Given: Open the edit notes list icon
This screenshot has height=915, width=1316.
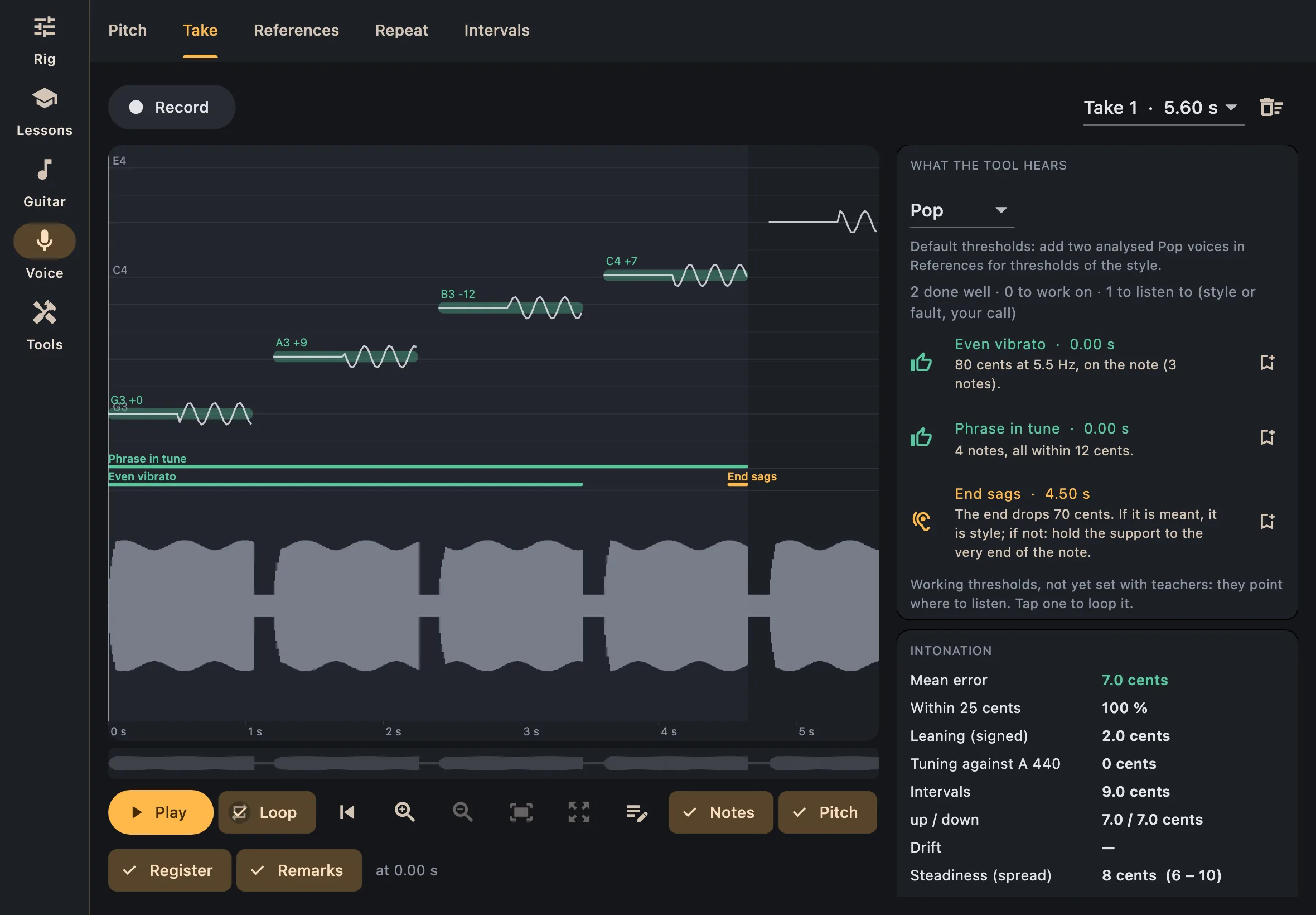Looking at the screenshot, I should [636, 812].
